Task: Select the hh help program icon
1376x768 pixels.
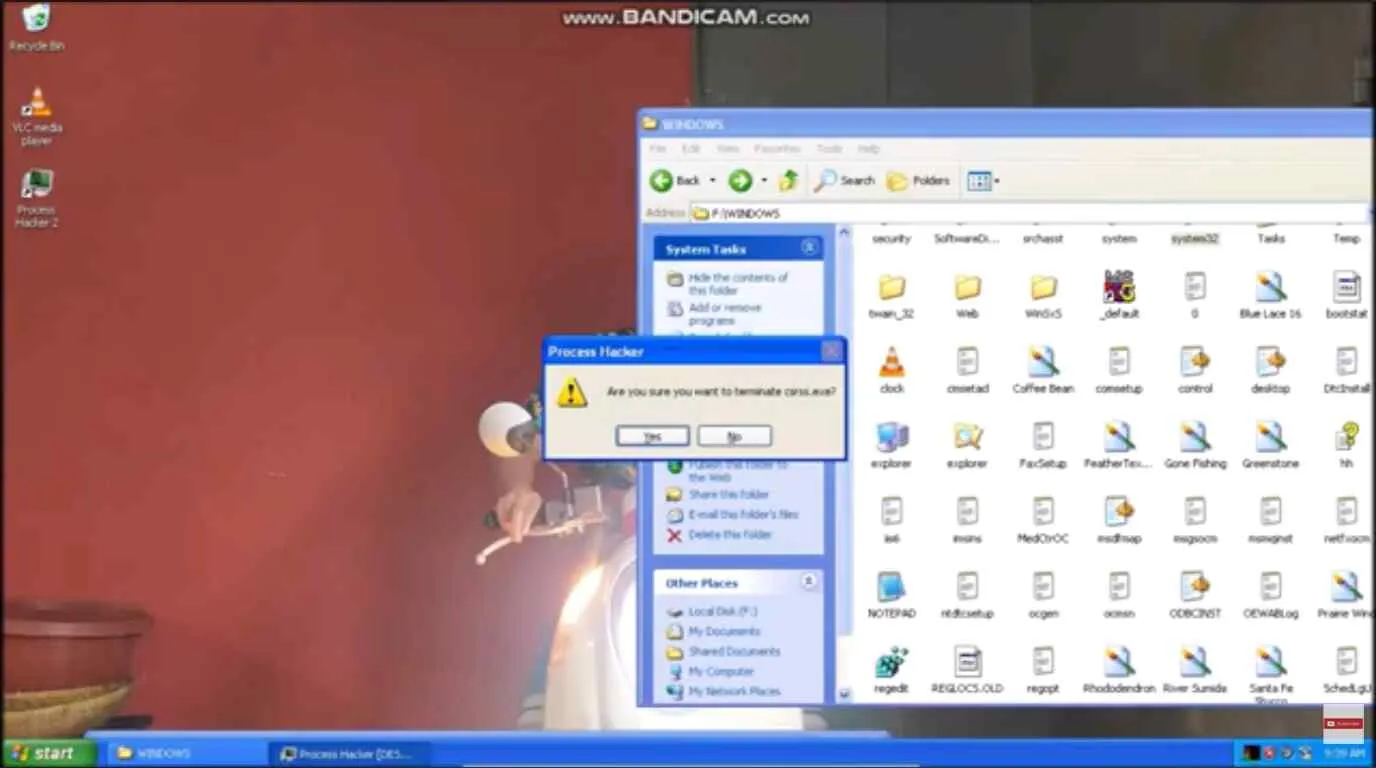Action: click(x=1347, y=446)
